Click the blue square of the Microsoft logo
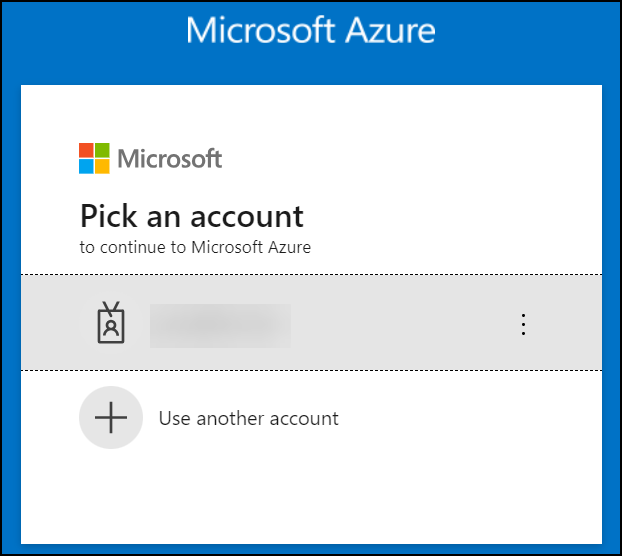 tap(86, 166)
